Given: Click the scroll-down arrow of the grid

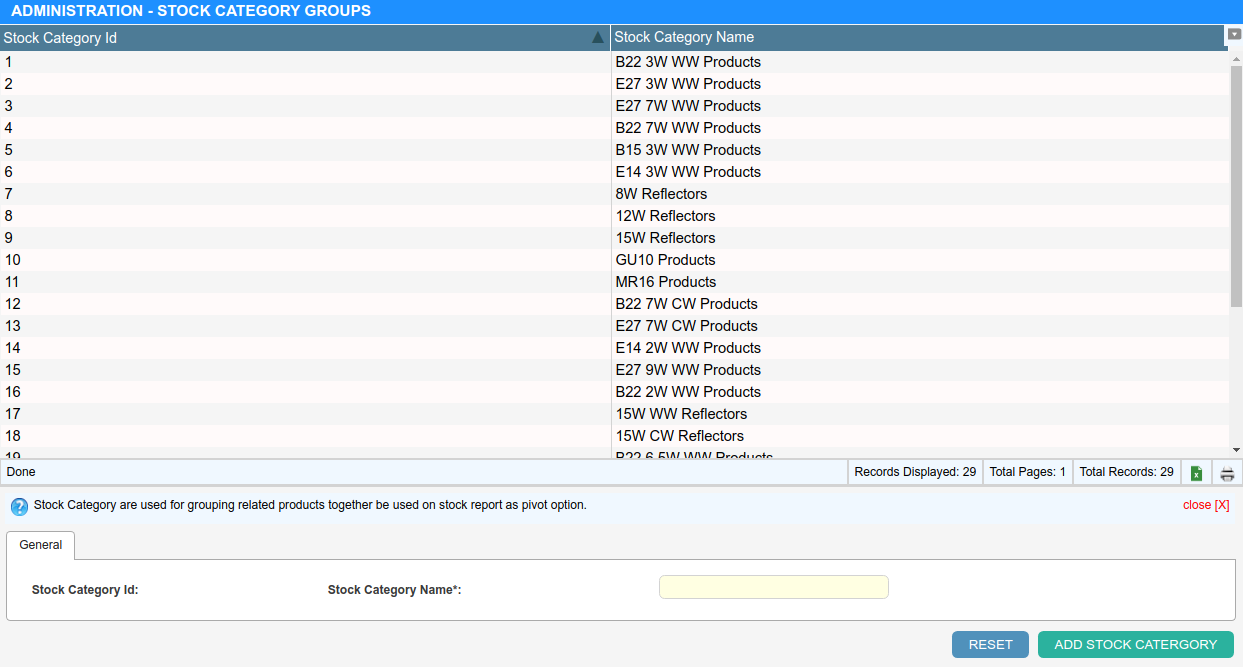Looking at the screenshot, I should (1236, 450).
